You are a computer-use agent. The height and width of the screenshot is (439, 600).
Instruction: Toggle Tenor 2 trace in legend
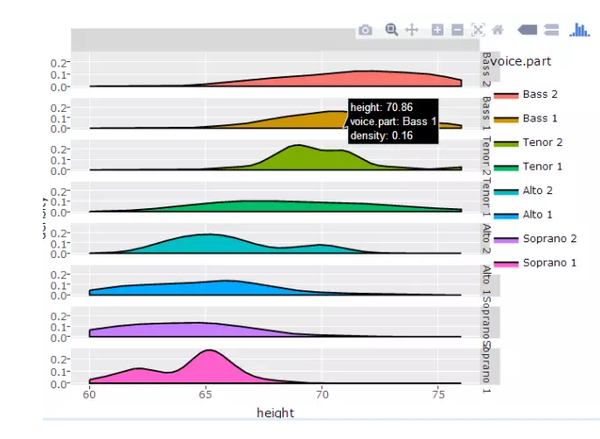528,143
